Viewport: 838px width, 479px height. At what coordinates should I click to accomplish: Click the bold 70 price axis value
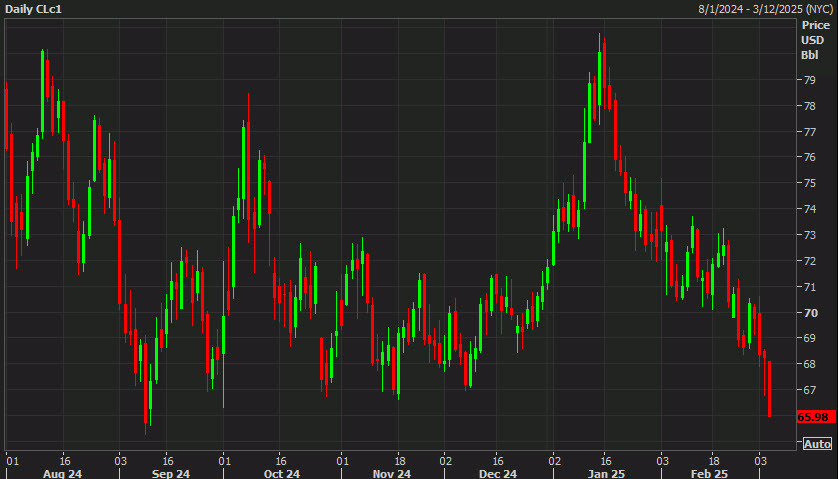click(810, 313)
